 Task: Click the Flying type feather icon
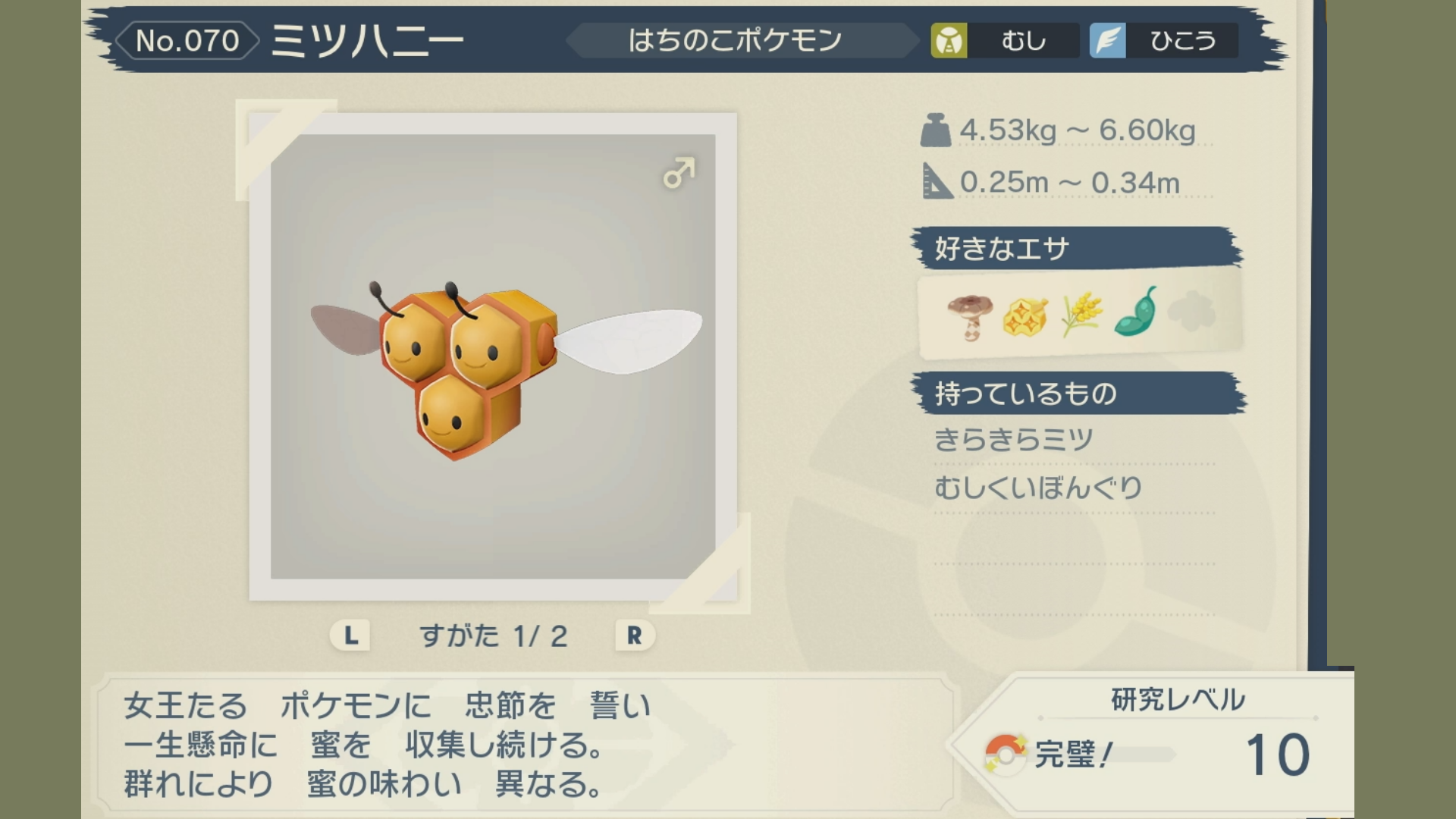tap(1108, 40)
